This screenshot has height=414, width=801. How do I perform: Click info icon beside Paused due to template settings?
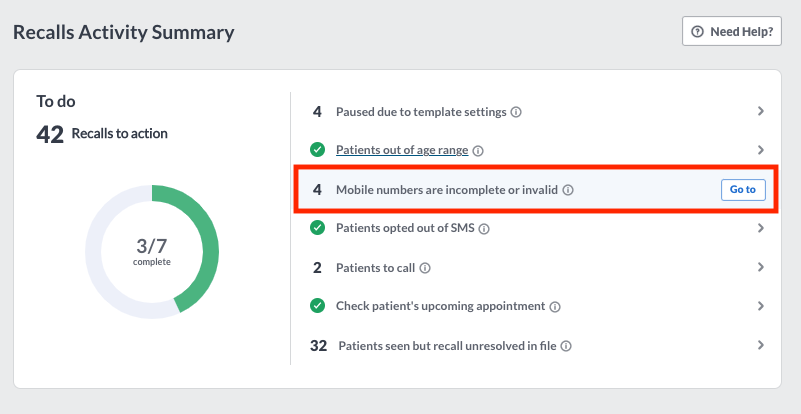point(516,112)
